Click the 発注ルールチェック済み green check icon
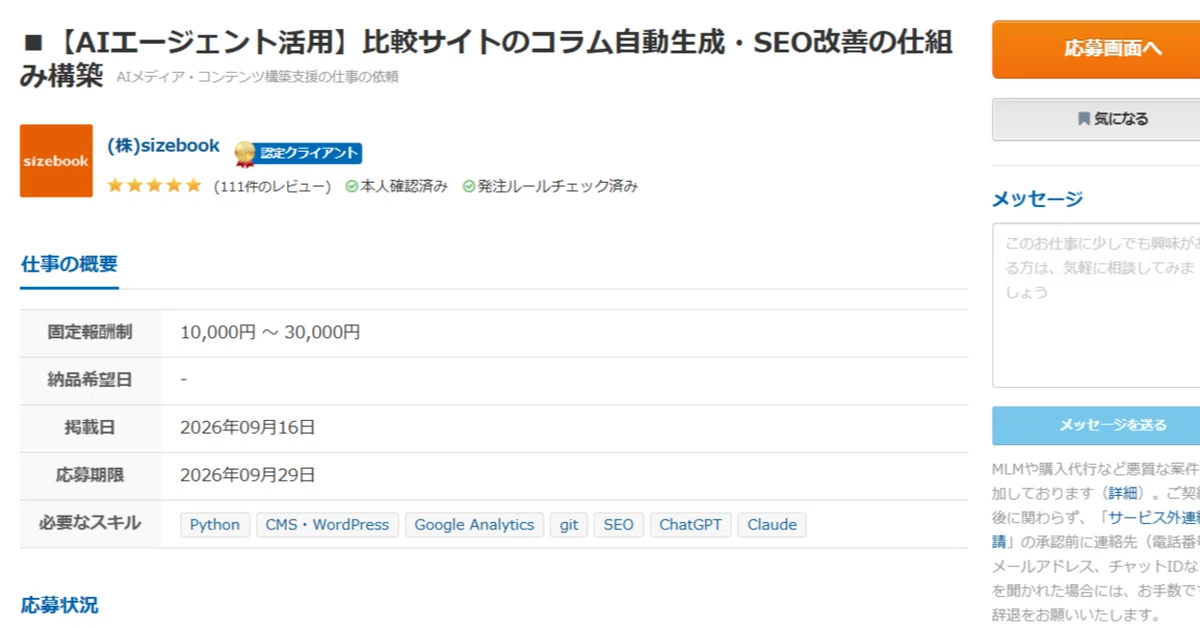1200x628 pixels. coord(468,186)
